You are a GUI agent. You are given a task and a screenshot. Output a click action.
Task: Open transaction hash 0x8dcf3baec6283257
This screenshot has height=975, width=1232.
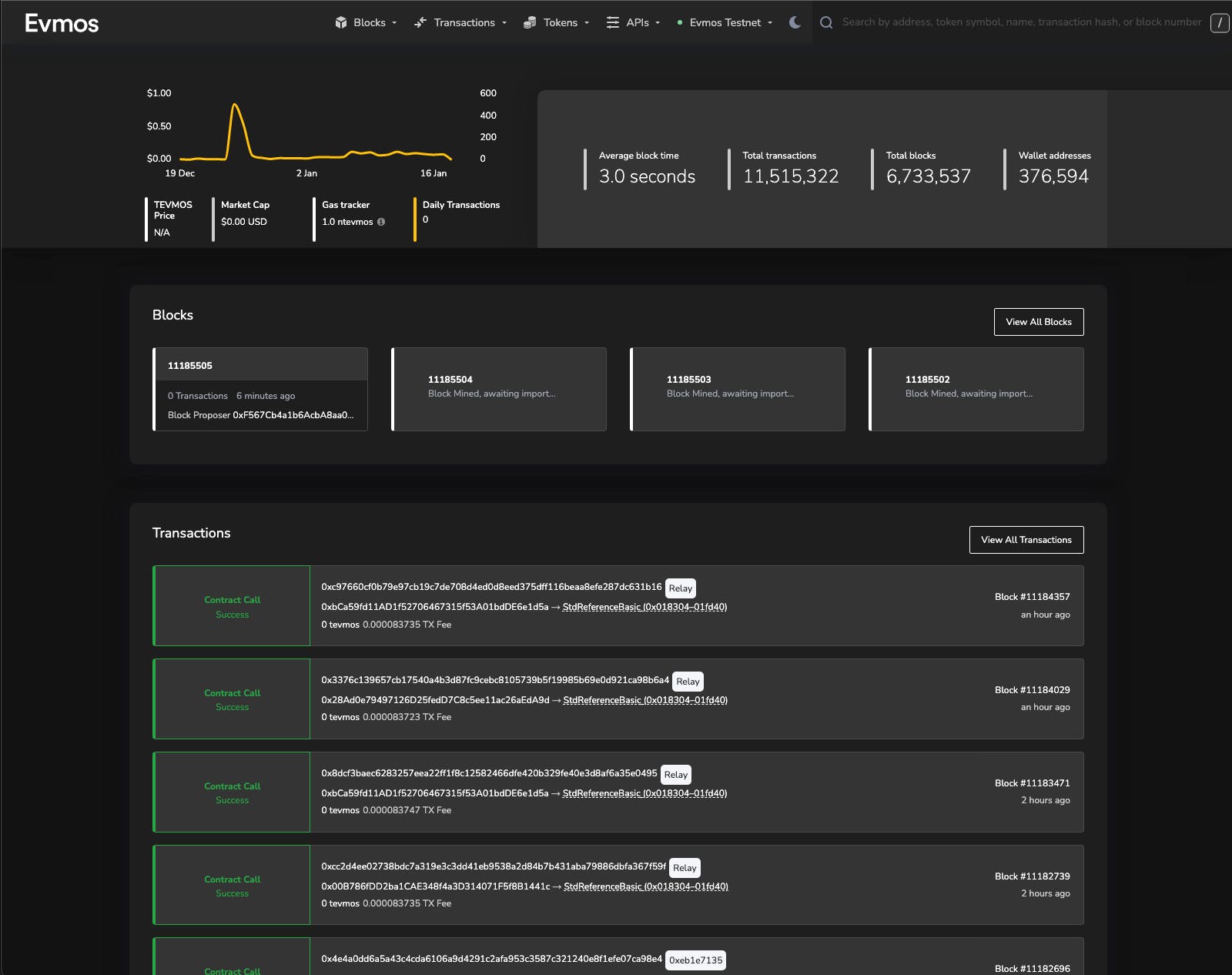[x=489, y=773]
